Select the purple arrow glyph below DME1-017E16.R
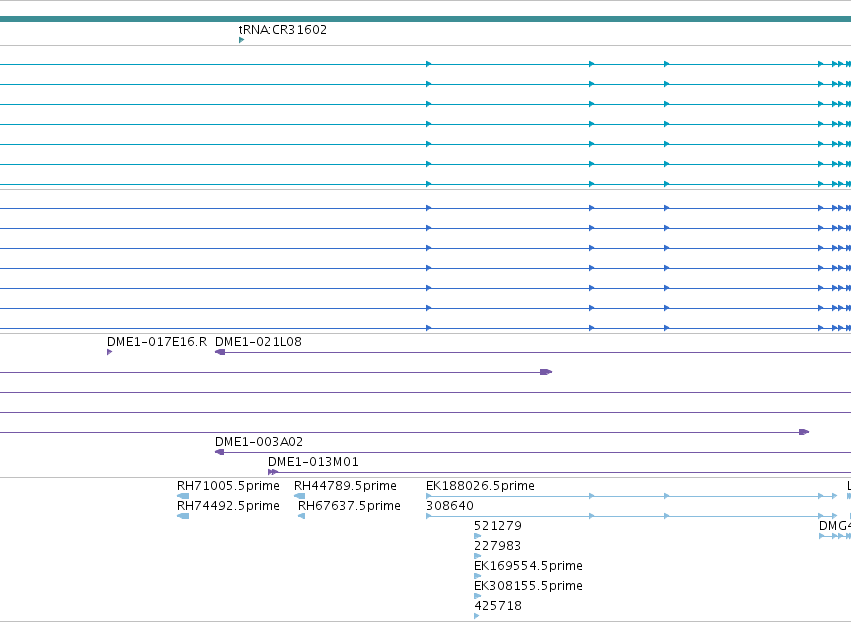The height and width of the screenshot is (622, 851). [x=110, y=352]
